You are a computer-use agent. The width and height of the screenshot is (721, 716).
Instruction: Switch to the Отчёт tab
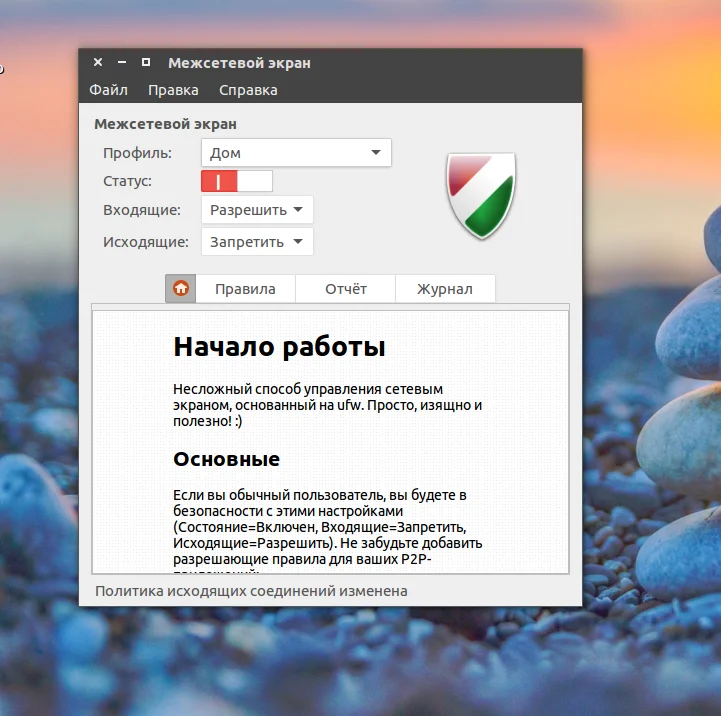point(345,289)
